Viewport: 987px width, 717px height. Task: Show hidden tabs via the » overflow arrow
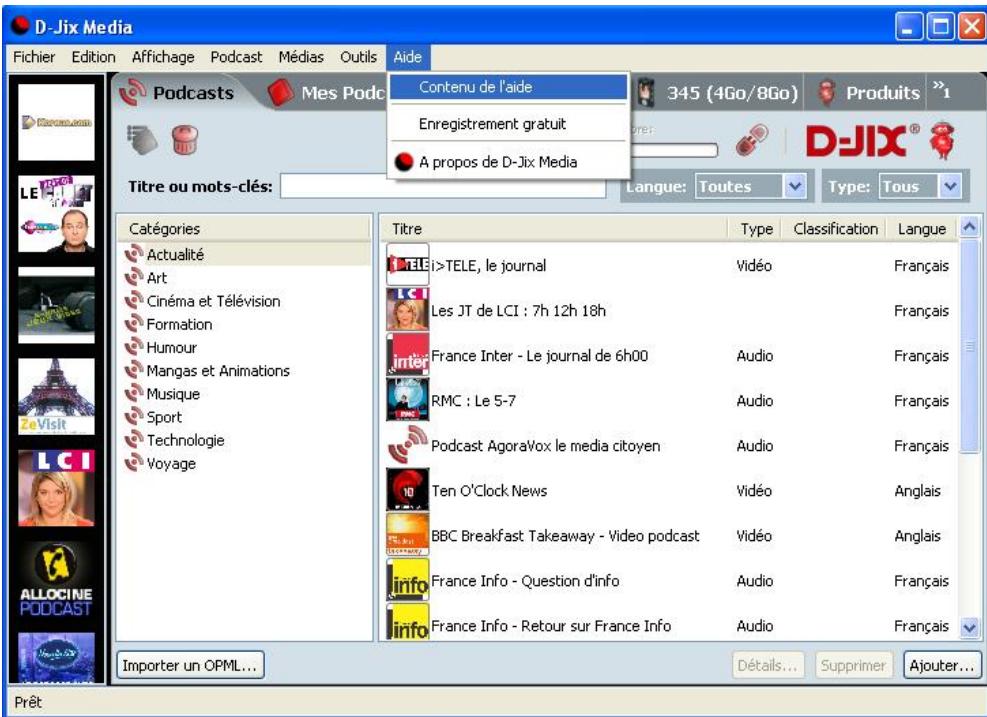[942, 91]
